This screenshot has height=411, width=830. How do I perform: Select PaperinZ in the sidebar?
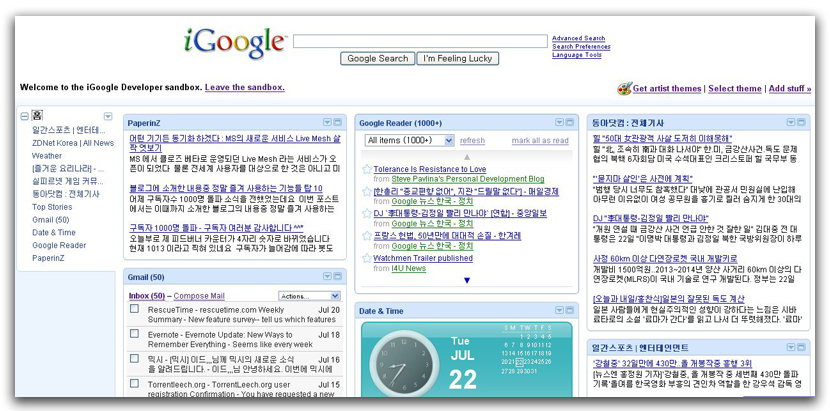tap(48, 258)
